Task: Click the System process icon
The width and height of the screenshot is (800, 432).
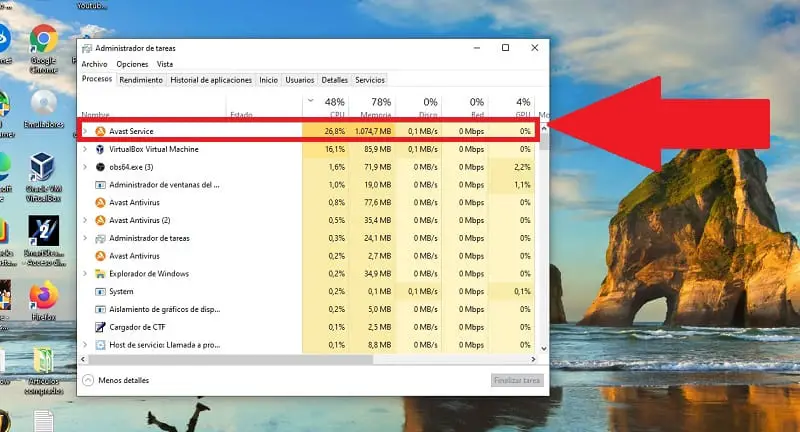Action: pyautogui.click(x=101, y=292)
